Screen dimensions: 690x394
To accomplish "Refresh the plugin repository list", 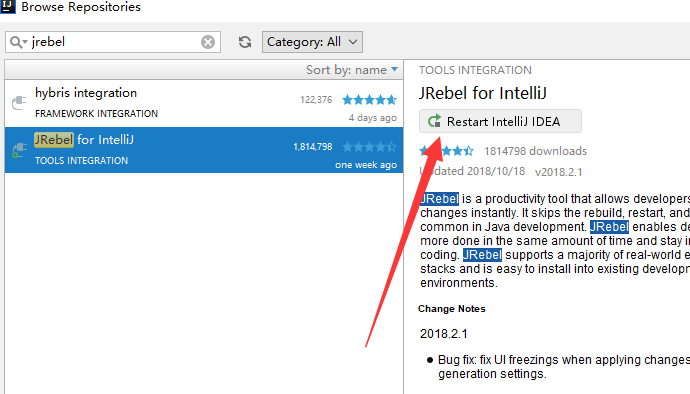I will [x=245, y=42].
